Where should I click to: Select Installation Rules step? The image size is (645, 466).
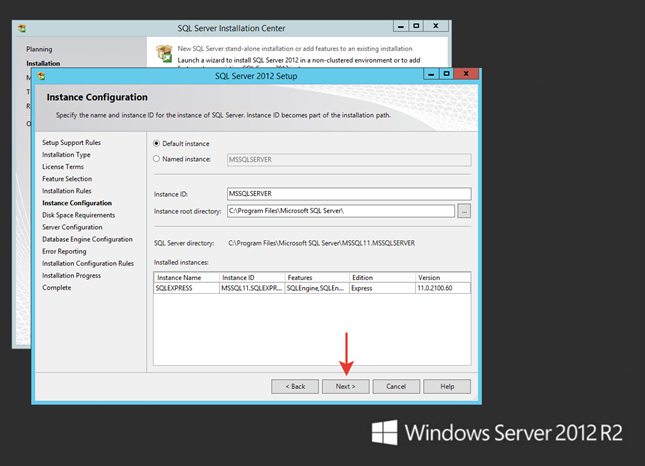coord(67,191)
